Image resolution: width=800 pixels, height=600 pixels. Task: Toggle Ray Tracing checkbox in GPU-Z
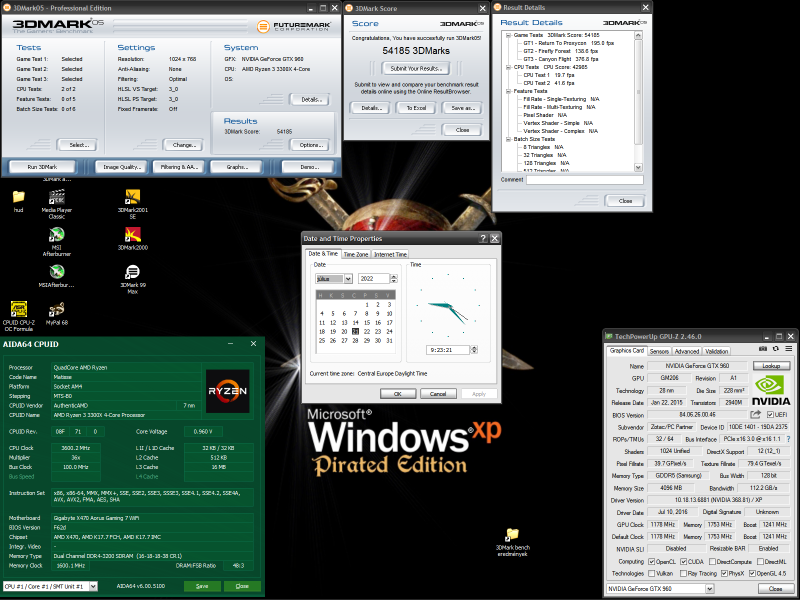click(683, 573)
